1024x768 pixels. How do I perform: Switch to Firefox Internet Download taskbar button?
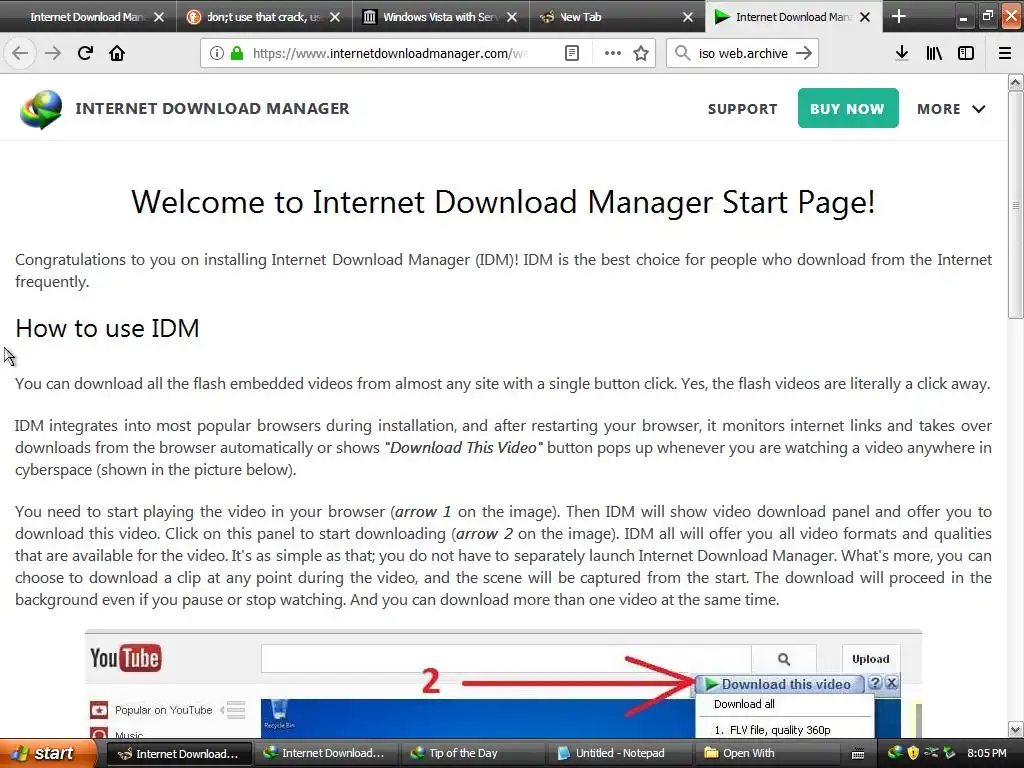[x=178, y=754]
